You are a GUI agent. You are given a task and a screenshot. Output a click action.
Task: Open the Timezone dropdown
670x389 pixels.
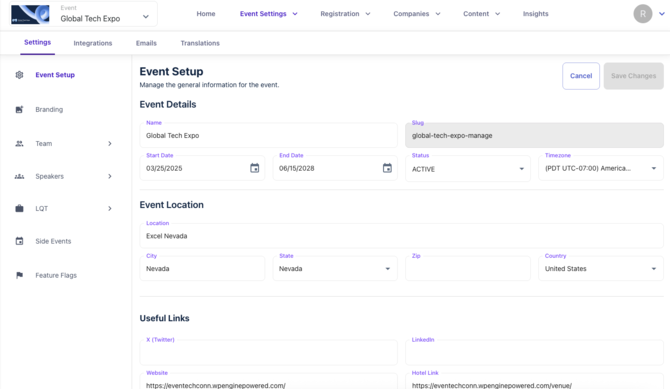(601, 168)
